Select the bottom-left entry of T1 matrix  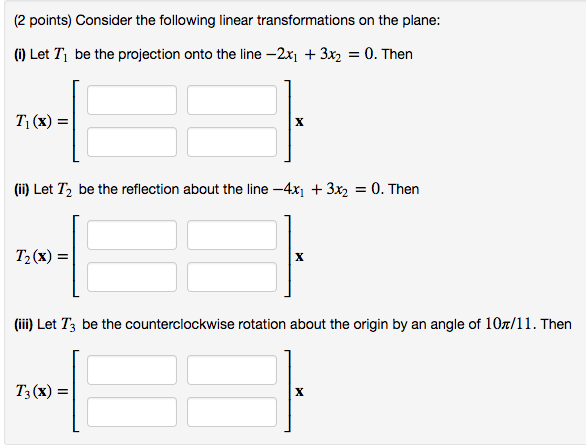pyautogui.click(x=132, y=142)
